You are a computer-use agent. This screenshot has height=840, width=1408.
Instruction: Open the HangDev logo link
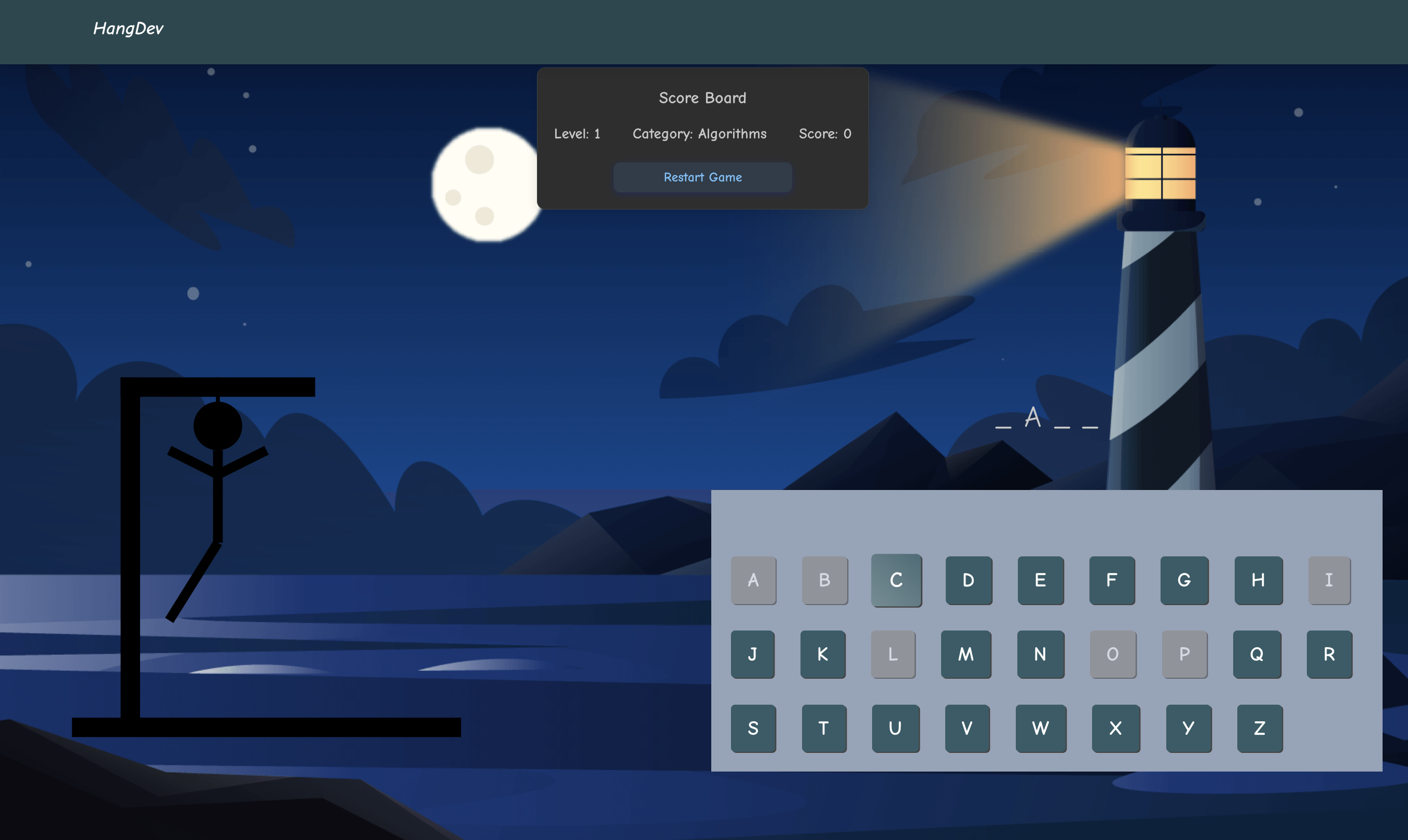(x=128, y=29)
